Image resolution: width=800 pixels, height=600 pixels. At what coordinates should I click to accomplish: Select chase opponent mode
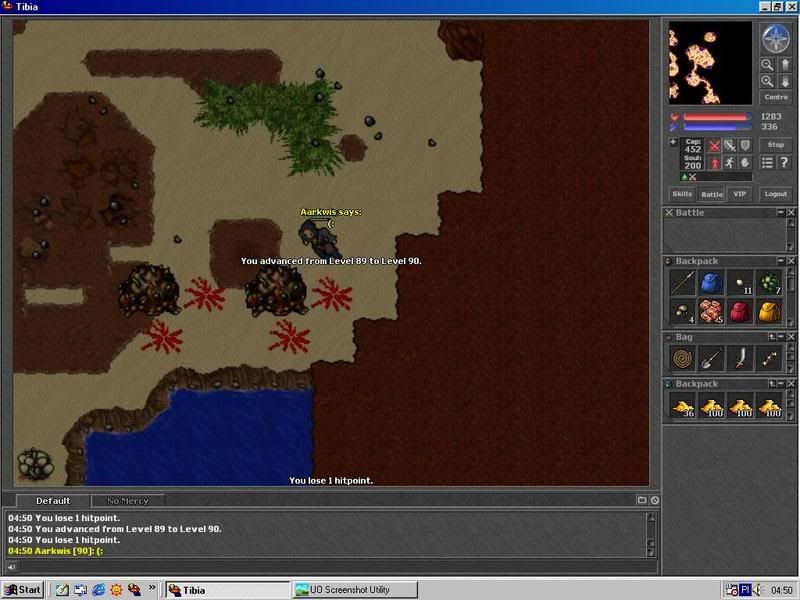730,163
